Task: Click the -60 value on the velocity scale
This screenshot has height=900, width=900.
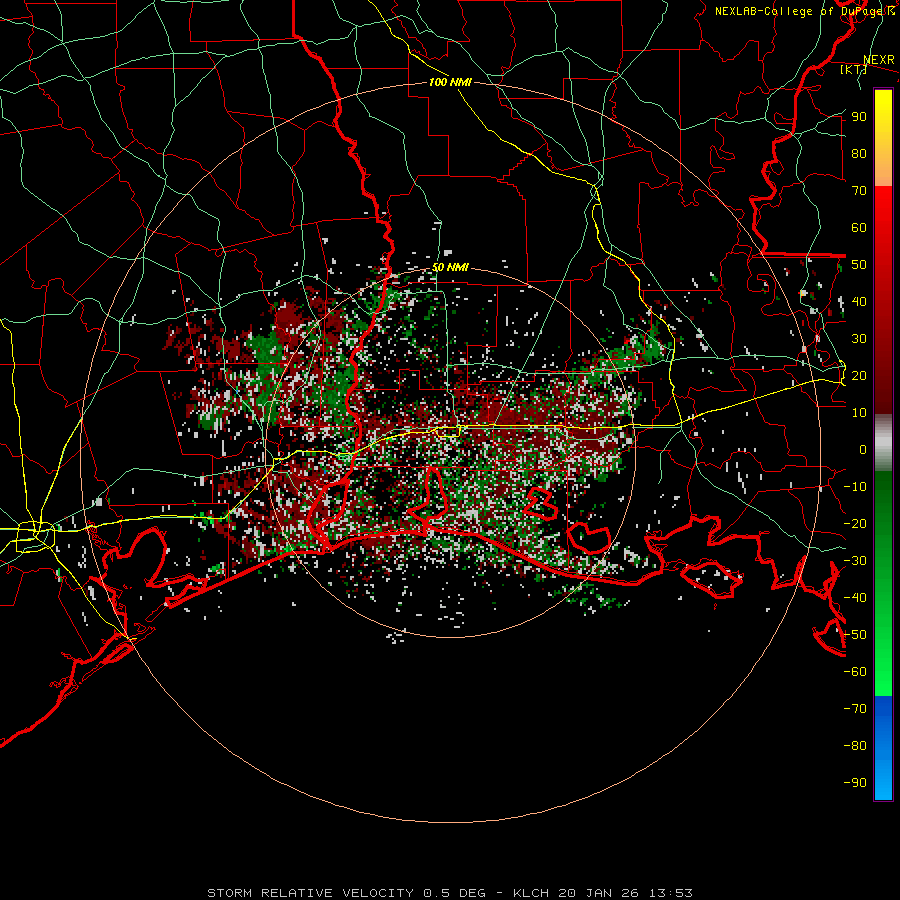Action: point(855,672)
